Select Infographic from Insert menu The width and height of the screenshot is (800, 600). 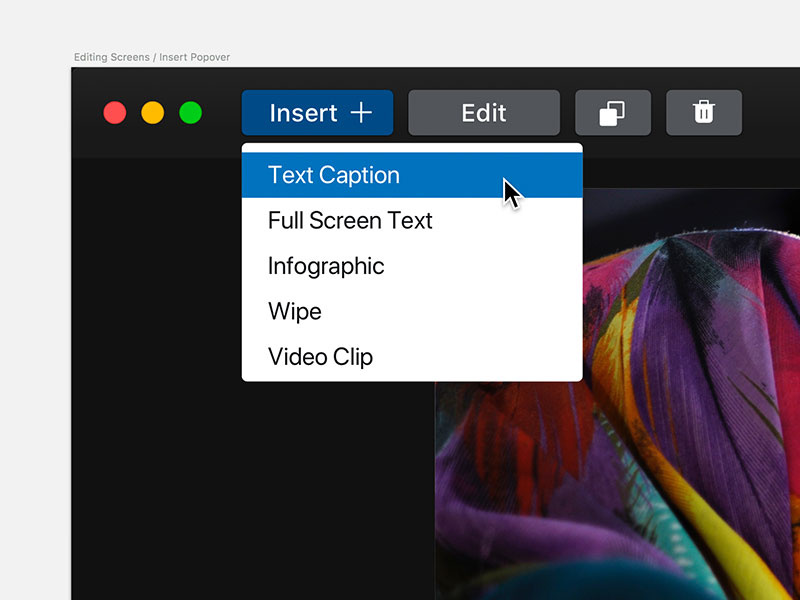412,266
